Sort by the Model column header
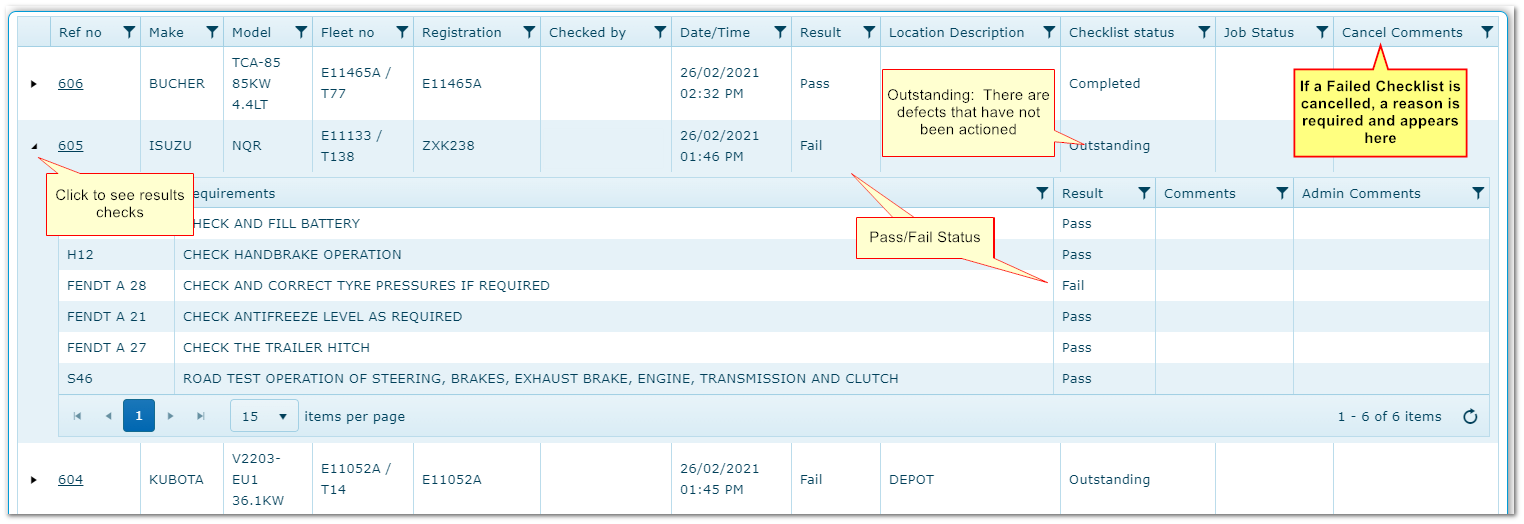 (x=252, y=33)
